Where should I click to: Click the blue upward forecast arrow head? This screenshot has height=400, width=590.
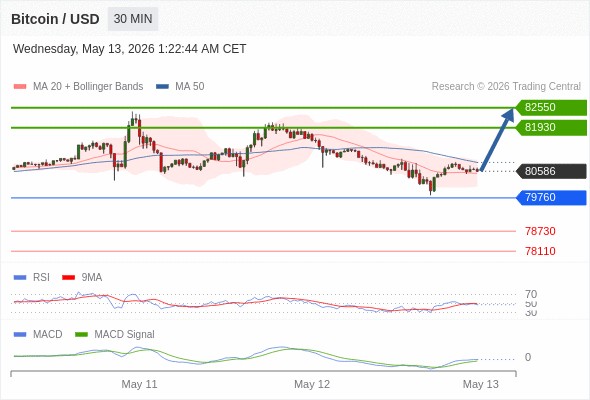(x=509, y=115)
